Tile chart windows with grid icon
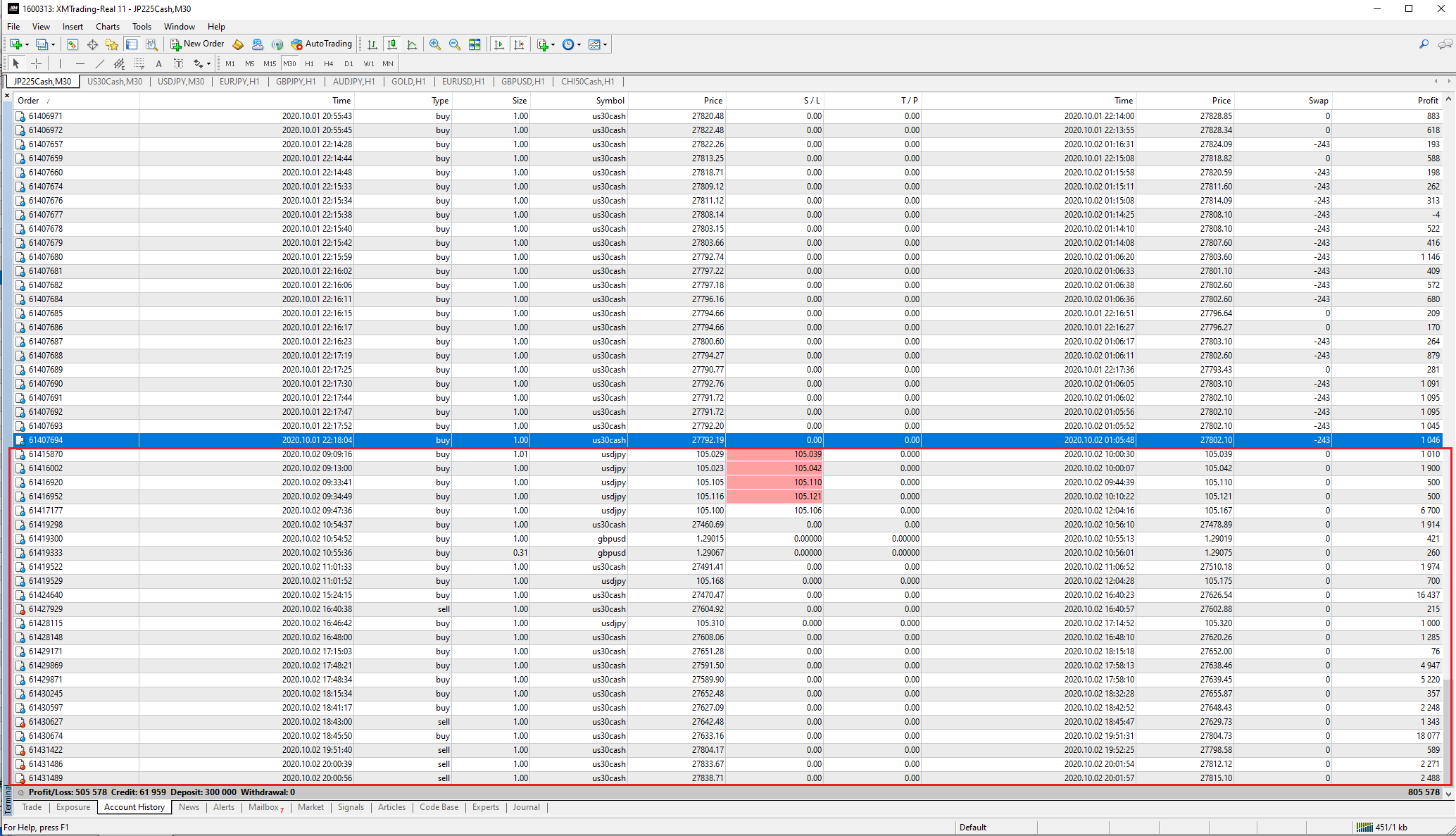 point(475,44)
